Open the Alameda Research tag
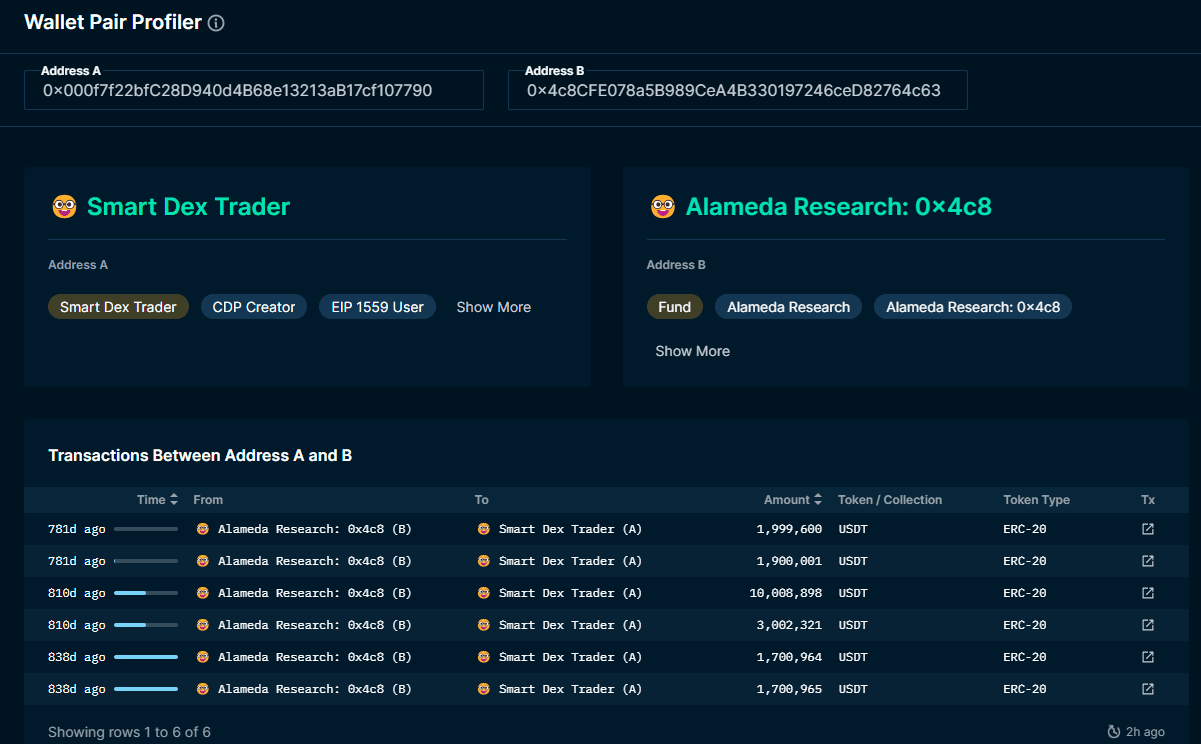Viewport: 1201px width, 744px height. (x=788, y=307)
